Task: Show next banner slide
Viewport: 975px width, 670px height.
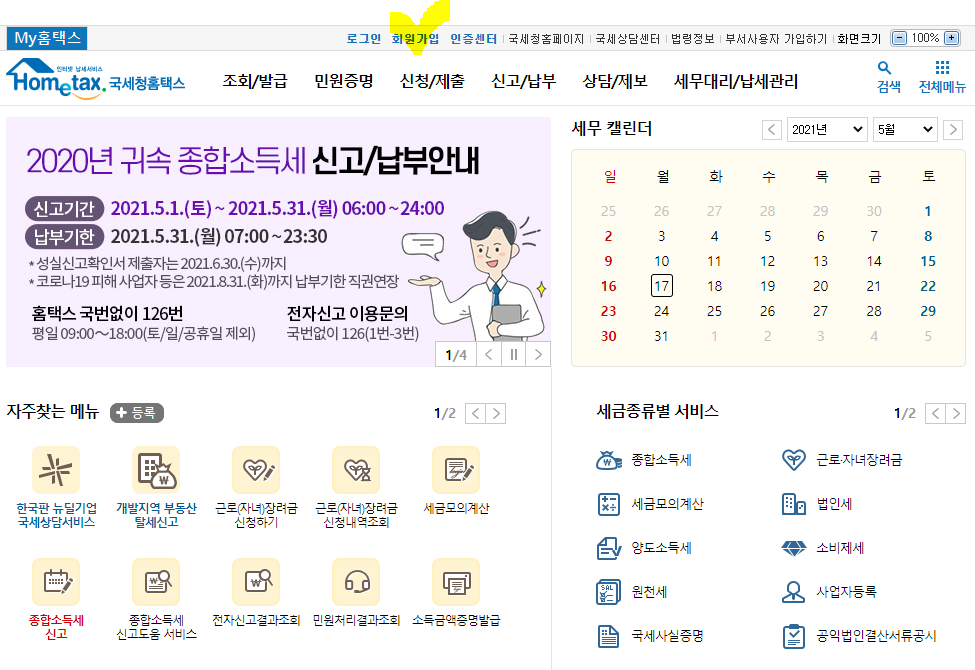Action: coord(538,355)
